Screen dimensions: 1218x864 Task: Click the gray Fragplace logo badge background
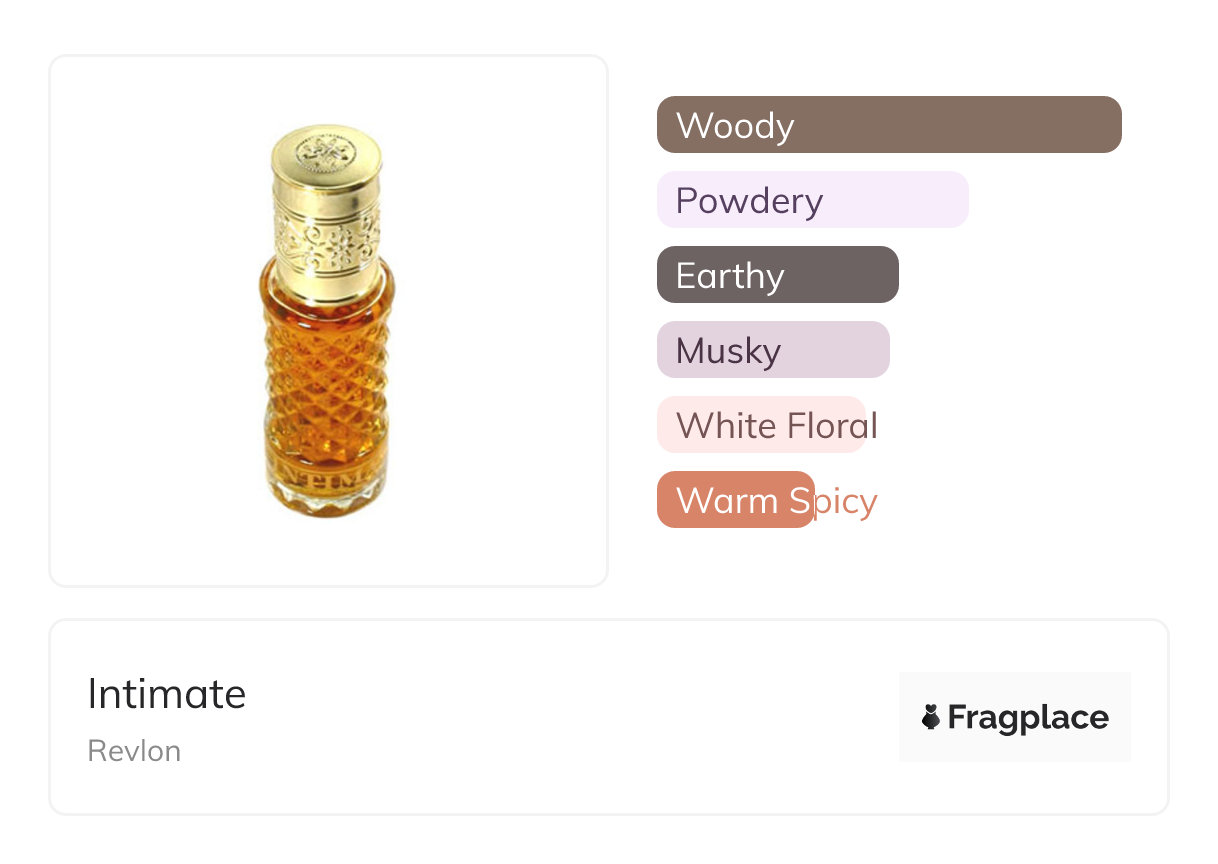1014,688
